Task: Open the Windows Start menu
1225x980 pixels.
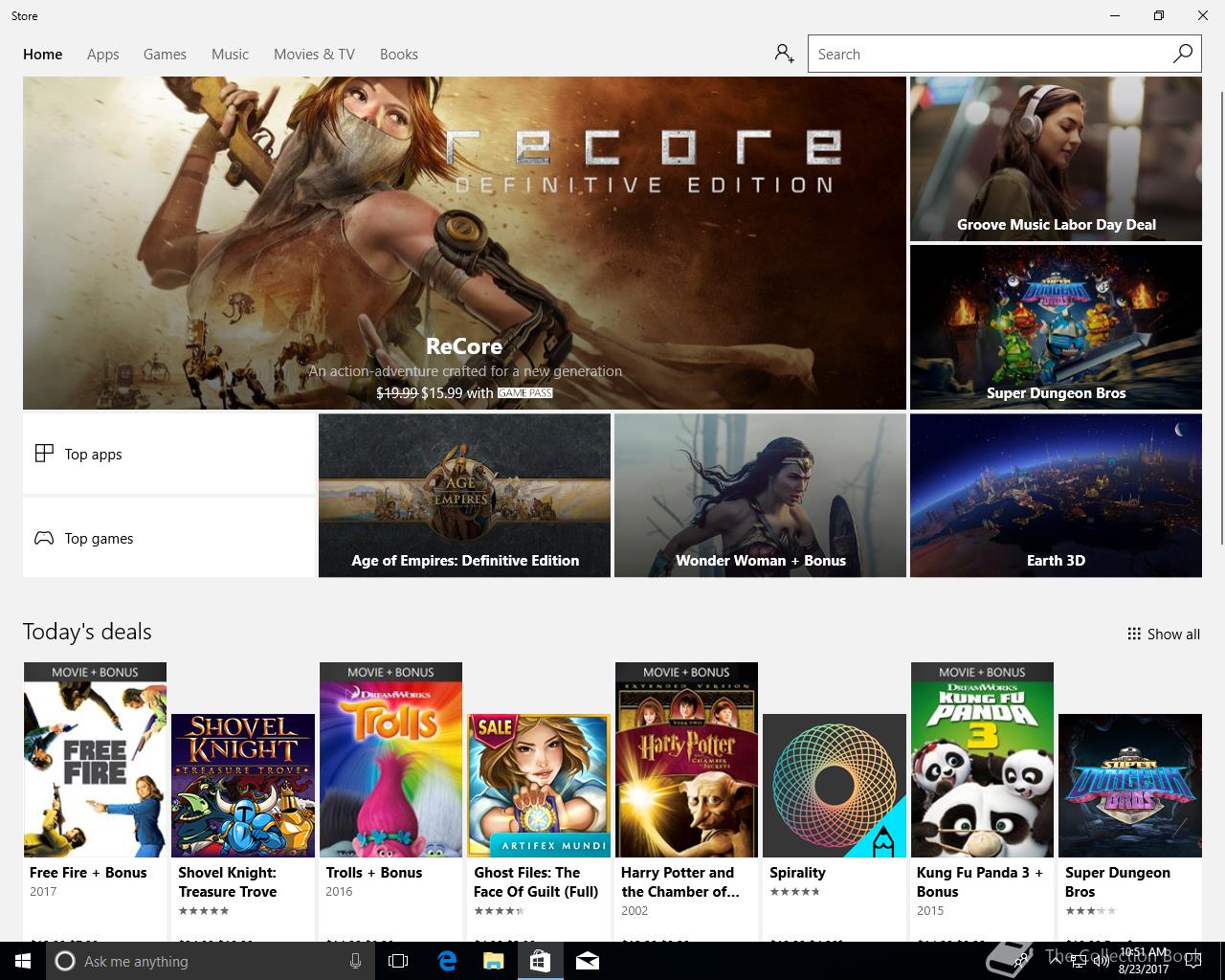Action: [x=22, y=961]
